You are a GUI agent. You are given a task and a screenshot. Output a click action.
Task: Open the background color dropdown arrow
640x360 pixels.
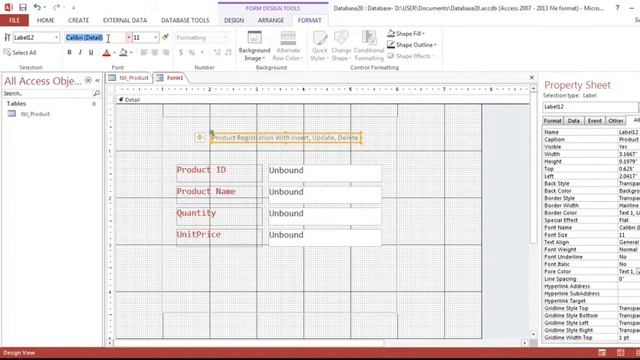pyautogui.click(x=131, y=53)
